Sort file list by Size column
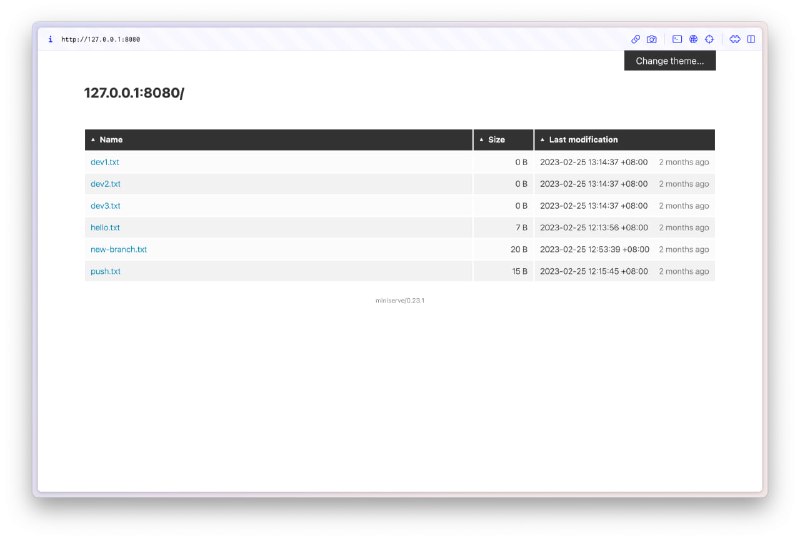The height and width of the screenshot is (540, 800). pyautogui.click(x=496, y=140)
